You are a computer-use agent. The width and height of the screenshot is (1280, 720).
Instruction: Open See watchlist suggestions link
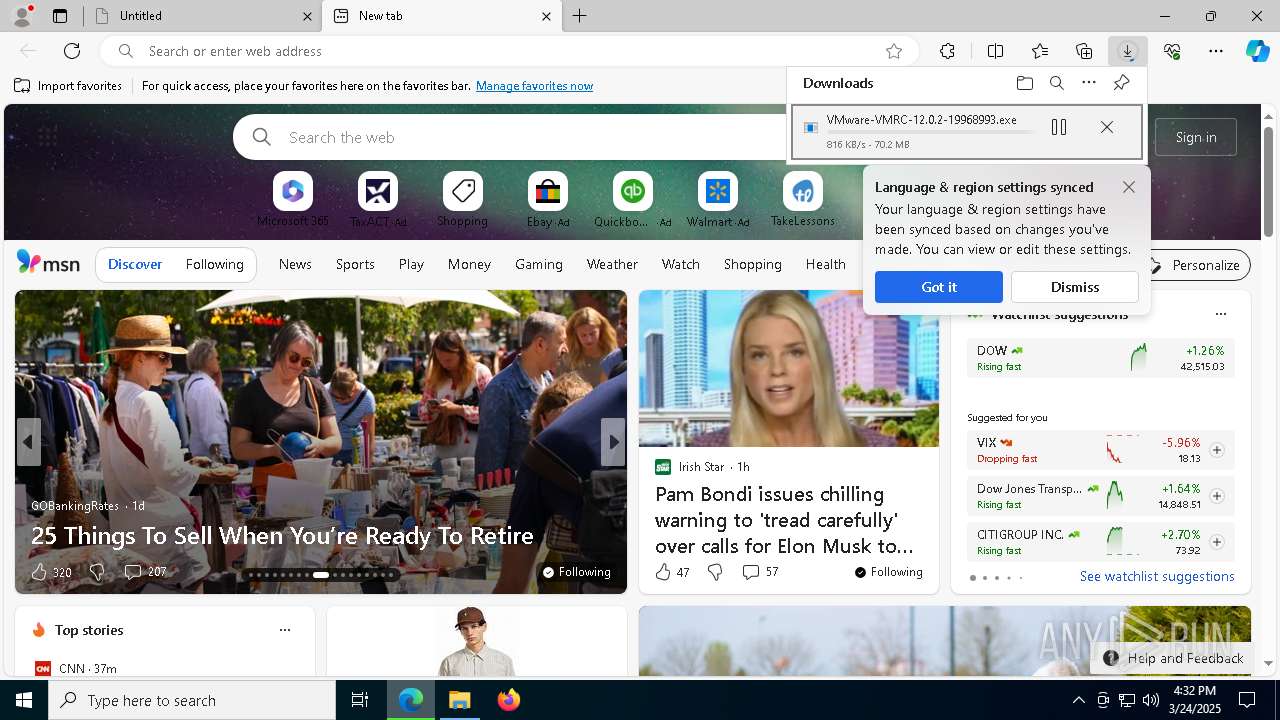coord(1157,576)
